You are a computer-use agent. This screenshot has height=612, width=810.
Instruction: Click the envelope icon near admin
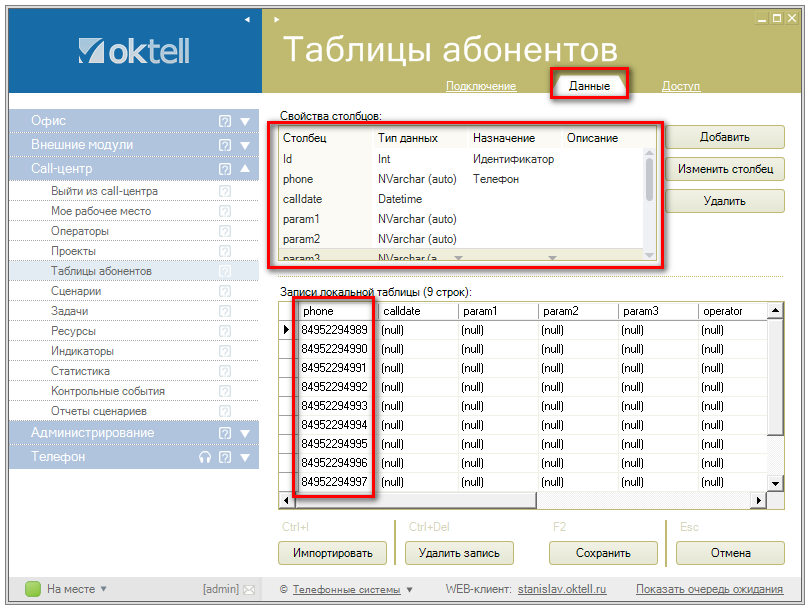(x=248, y=590)
